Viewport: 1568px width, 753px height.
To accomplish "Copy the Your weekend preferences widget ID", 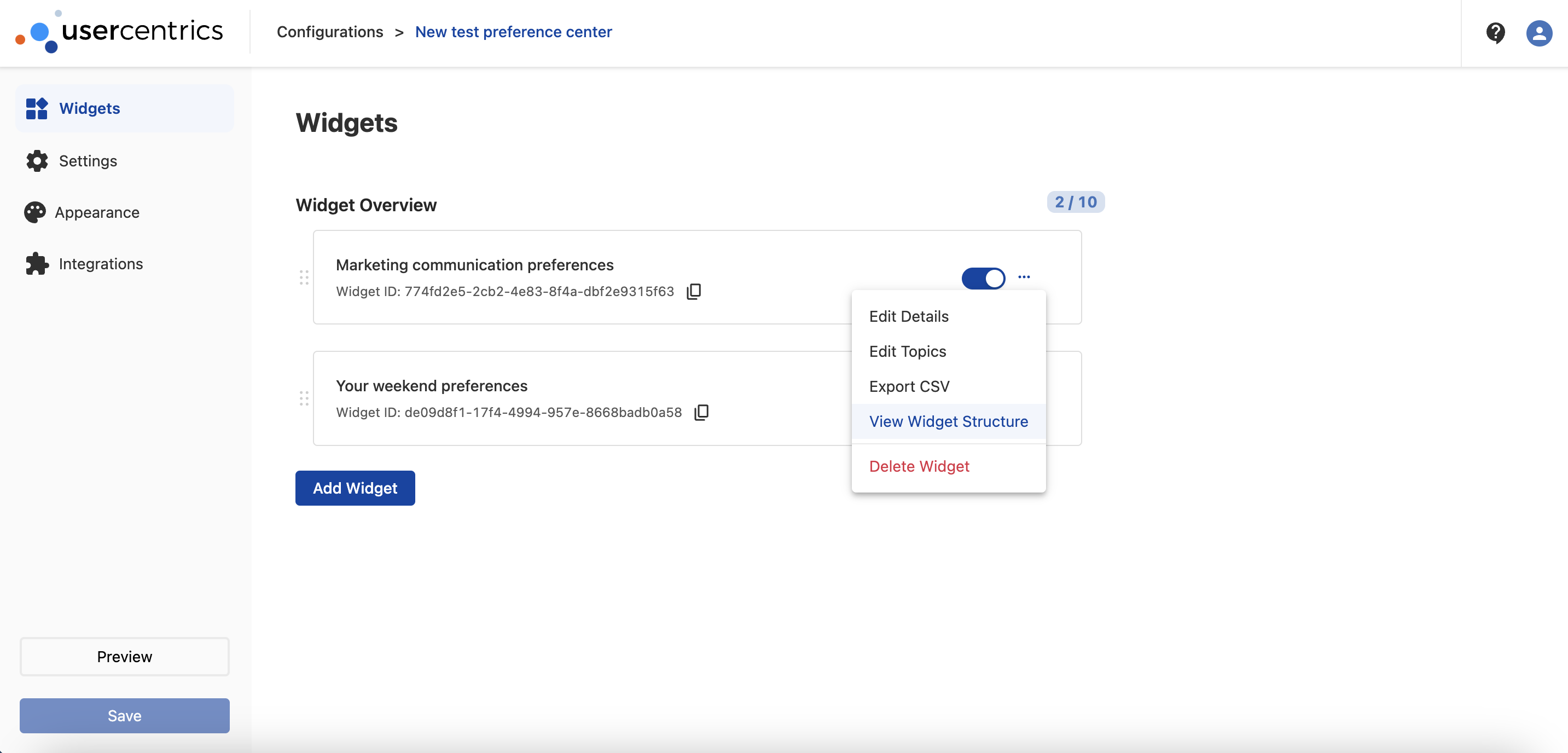I will [x=701, y=412].
